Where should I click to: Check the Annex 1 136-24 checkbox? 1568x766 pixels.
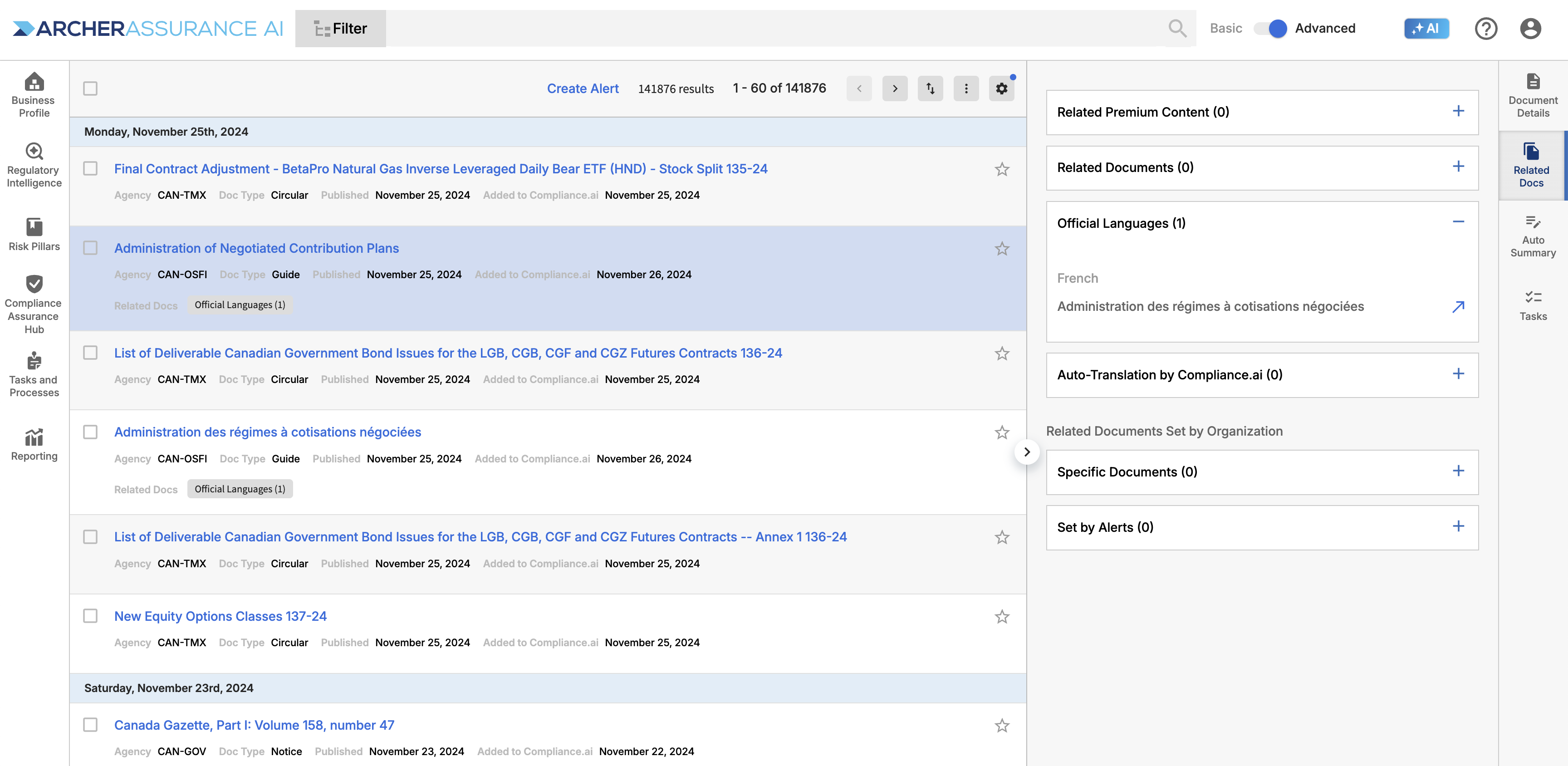(90, 536)
